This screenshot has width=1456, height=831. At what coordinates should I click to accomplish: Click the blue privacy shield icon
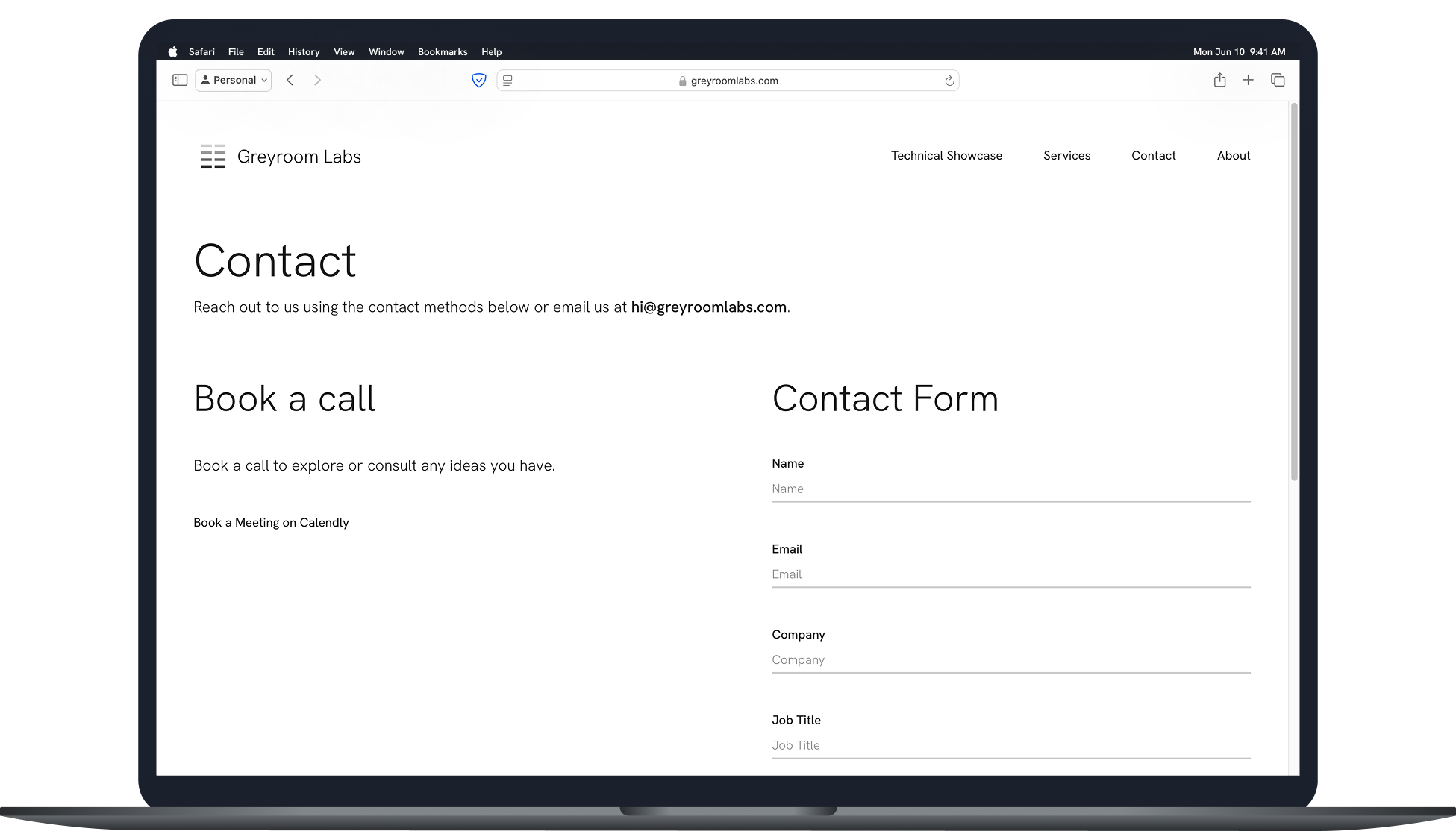pyautogui.click(x=479, y=81)
